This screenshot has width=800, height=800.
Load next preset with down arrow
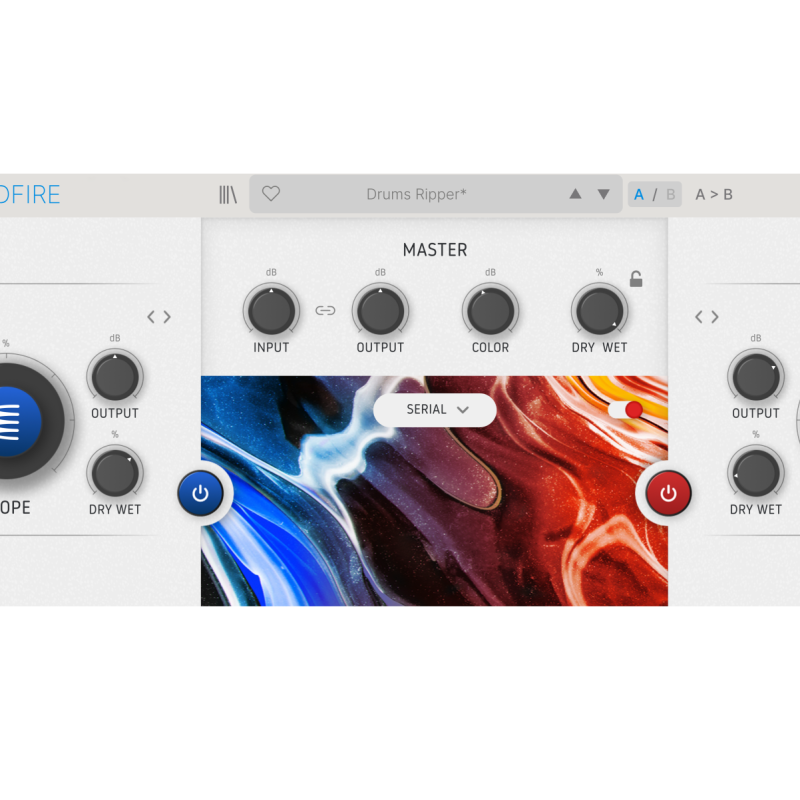point(604,194)
